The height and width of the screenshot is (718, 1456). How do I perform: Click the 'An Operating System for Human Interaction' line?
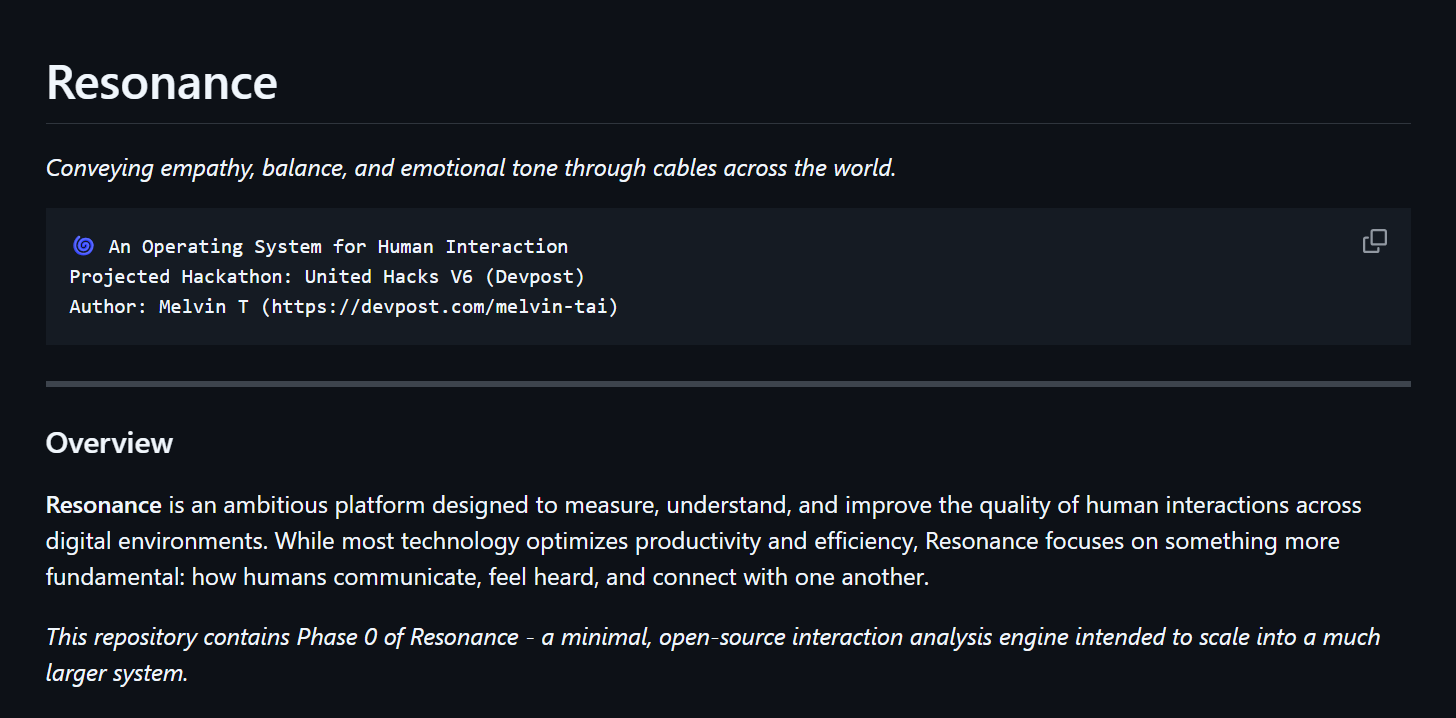click(x=338, y=246)
